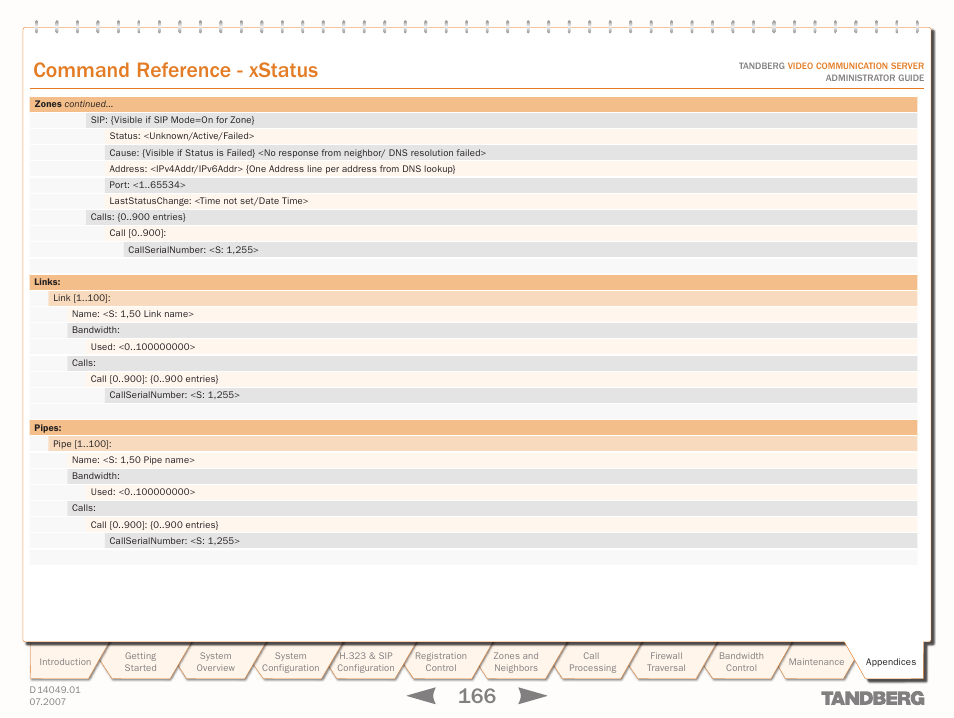
Task: Click document number D14049.01
Action: 55,690
